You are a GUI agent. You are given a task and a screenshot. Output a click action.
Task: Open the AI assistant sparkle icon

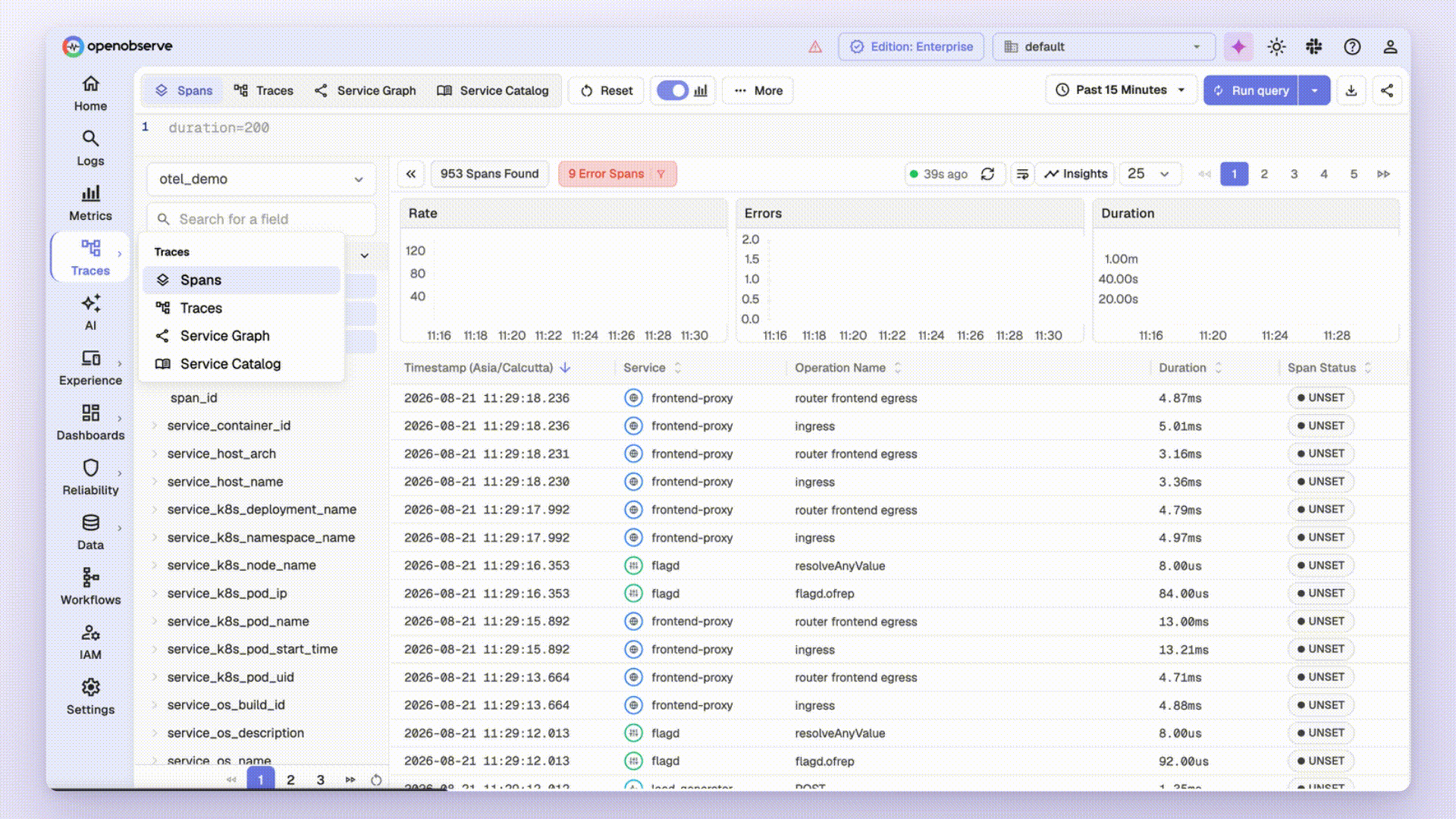(1238, 47)
